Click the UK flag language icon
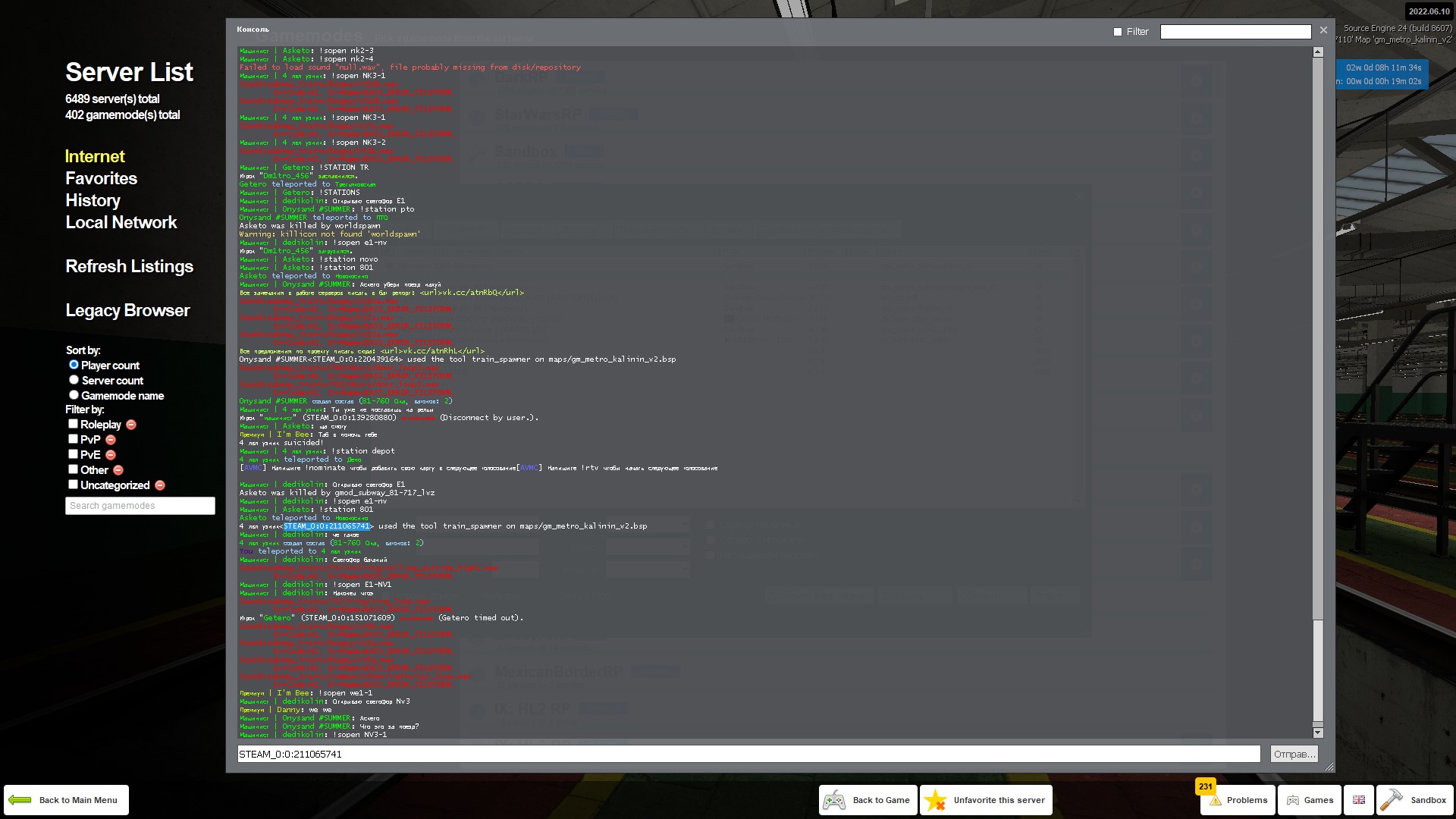Image resolution: width=1456 pixels, height=819 pixels. point(1358,800)
